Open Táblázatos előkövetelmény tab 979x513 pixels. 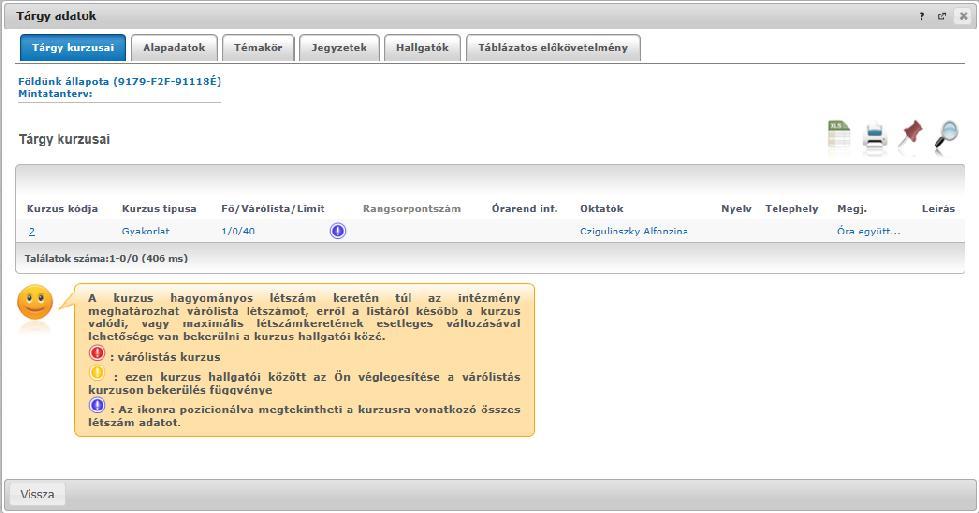click(553, 47)
